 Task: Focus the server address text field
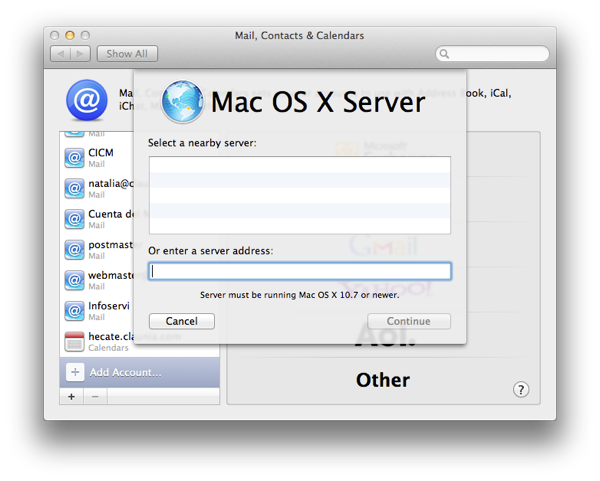(300, 271)
